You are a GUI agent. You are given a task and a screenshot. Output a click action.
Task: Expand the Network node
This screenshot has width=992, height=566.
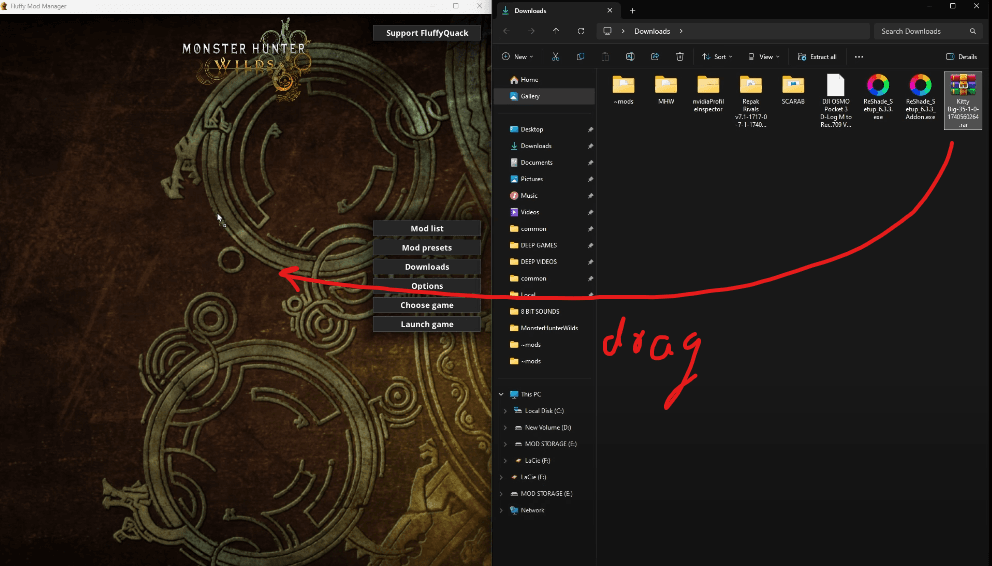(501, 510)
